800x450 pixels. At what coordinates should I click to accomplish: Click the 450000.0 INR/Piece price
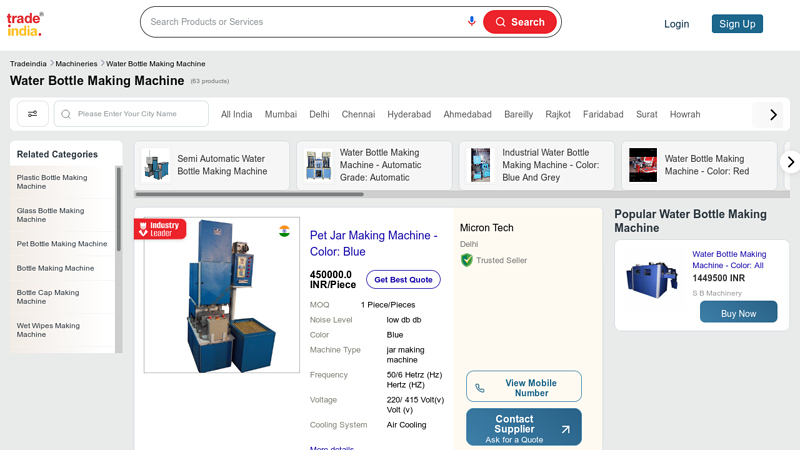pyautogui.click(x=333, y=280)
